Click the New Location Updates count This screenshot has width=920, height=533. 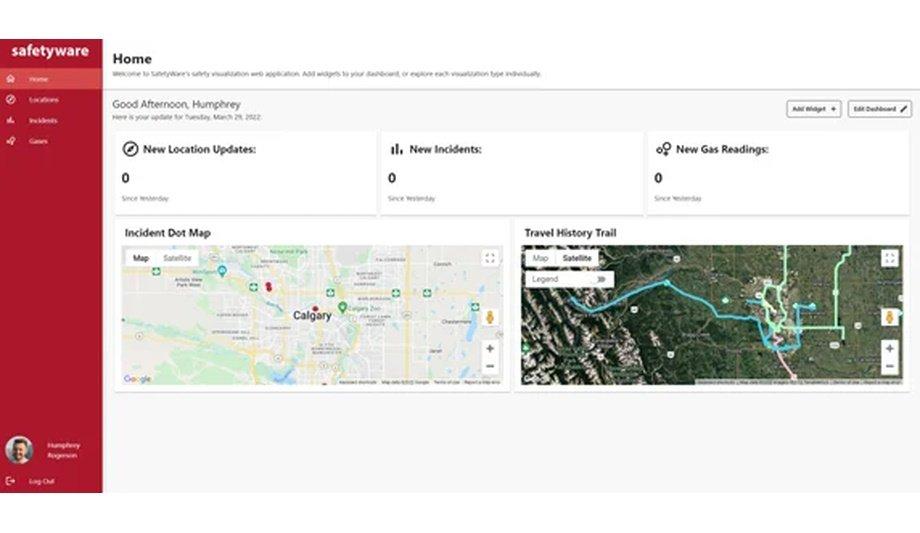pyautogui.click(x=126, y=178)
